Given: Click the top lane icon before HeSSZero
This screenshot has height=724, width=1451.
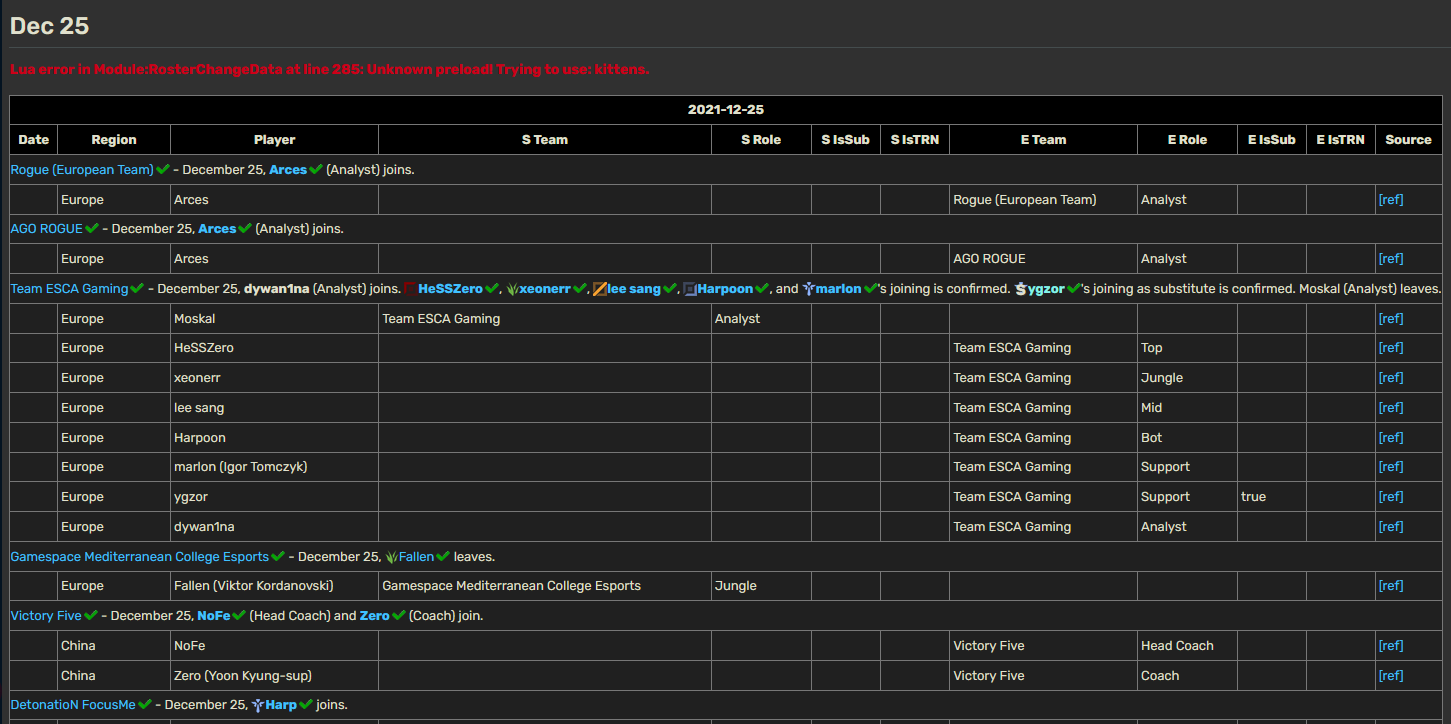Looking at the screenshot, I should click(410, 289).
